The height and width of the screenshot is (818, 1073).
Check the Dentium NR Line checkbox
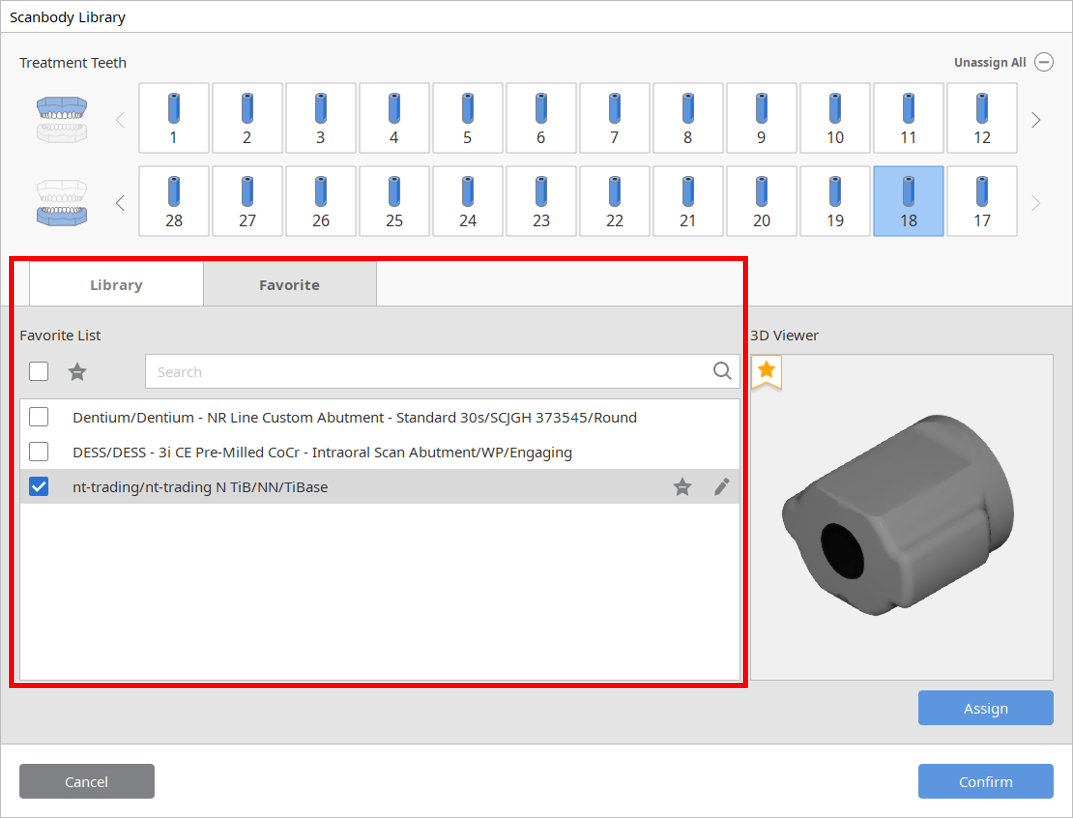(39, 417)
